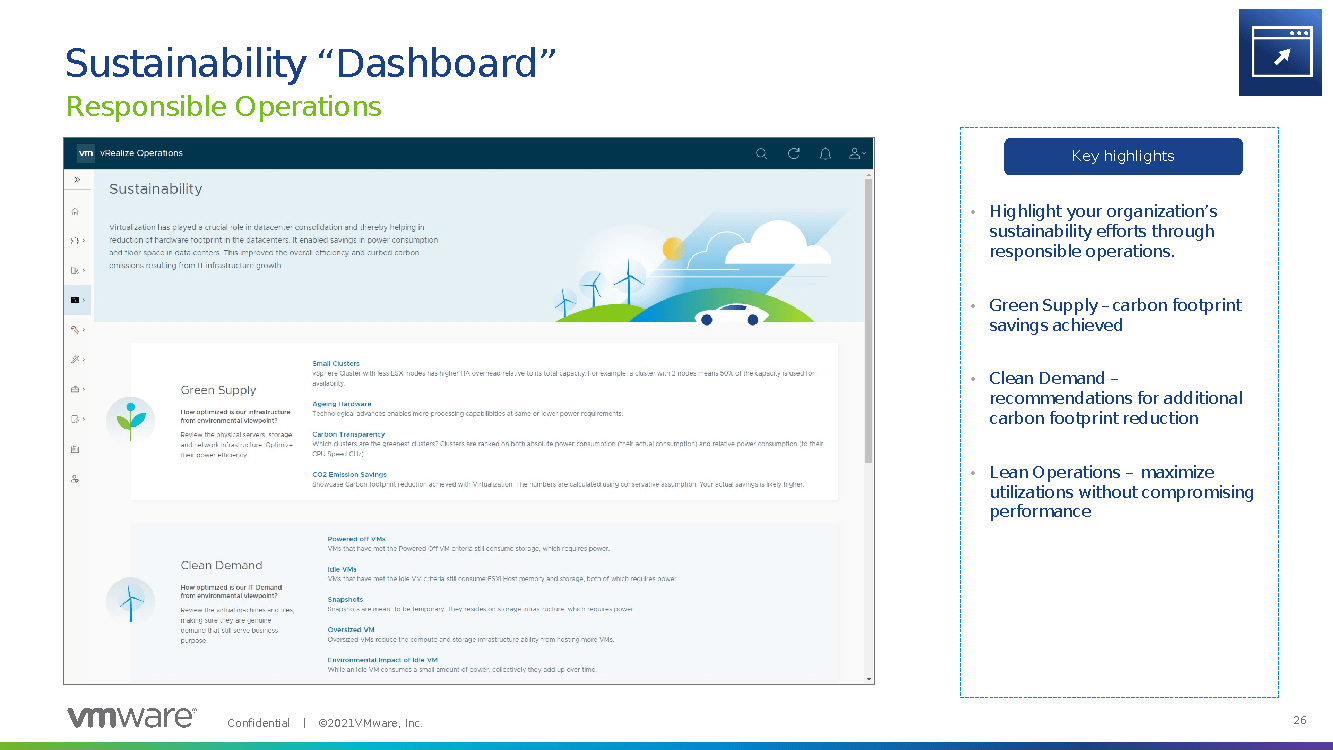Image resolution: width=1333 pixels, height=750 pixels.
Task: Click the presentation arrow icon at top right
Action: [x=1280, y=53]
